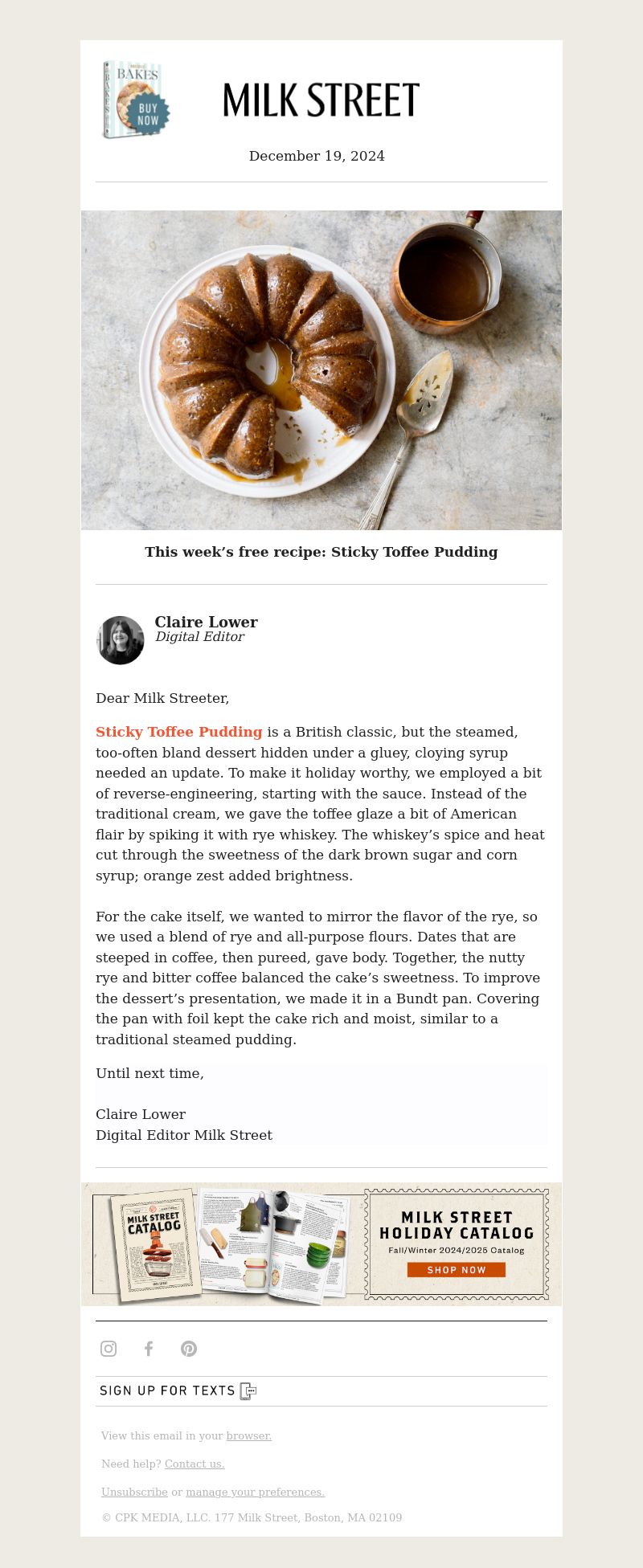Click the Milk Street logo
Image resolution: width=643 pixels, height=1568 pixels.
tap(321, 100)
